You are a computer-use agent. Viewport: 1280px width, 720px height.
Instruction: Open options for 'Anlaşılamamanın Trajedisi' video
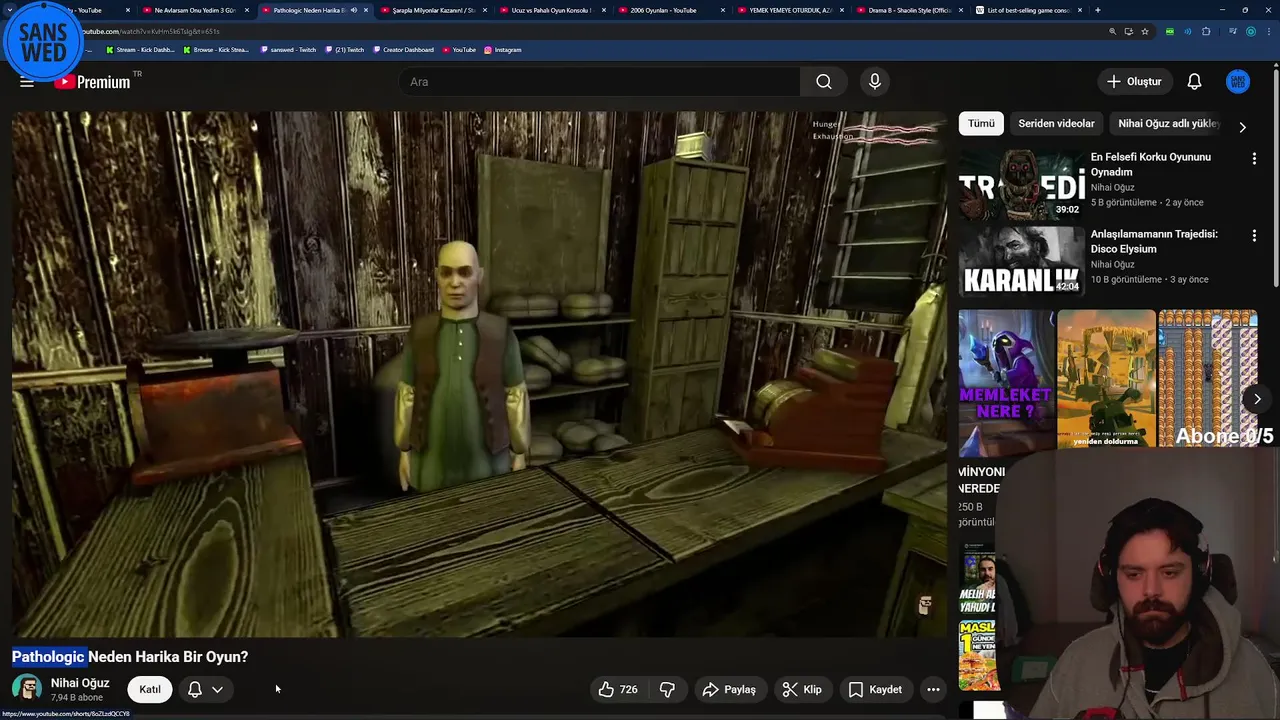1254,235
